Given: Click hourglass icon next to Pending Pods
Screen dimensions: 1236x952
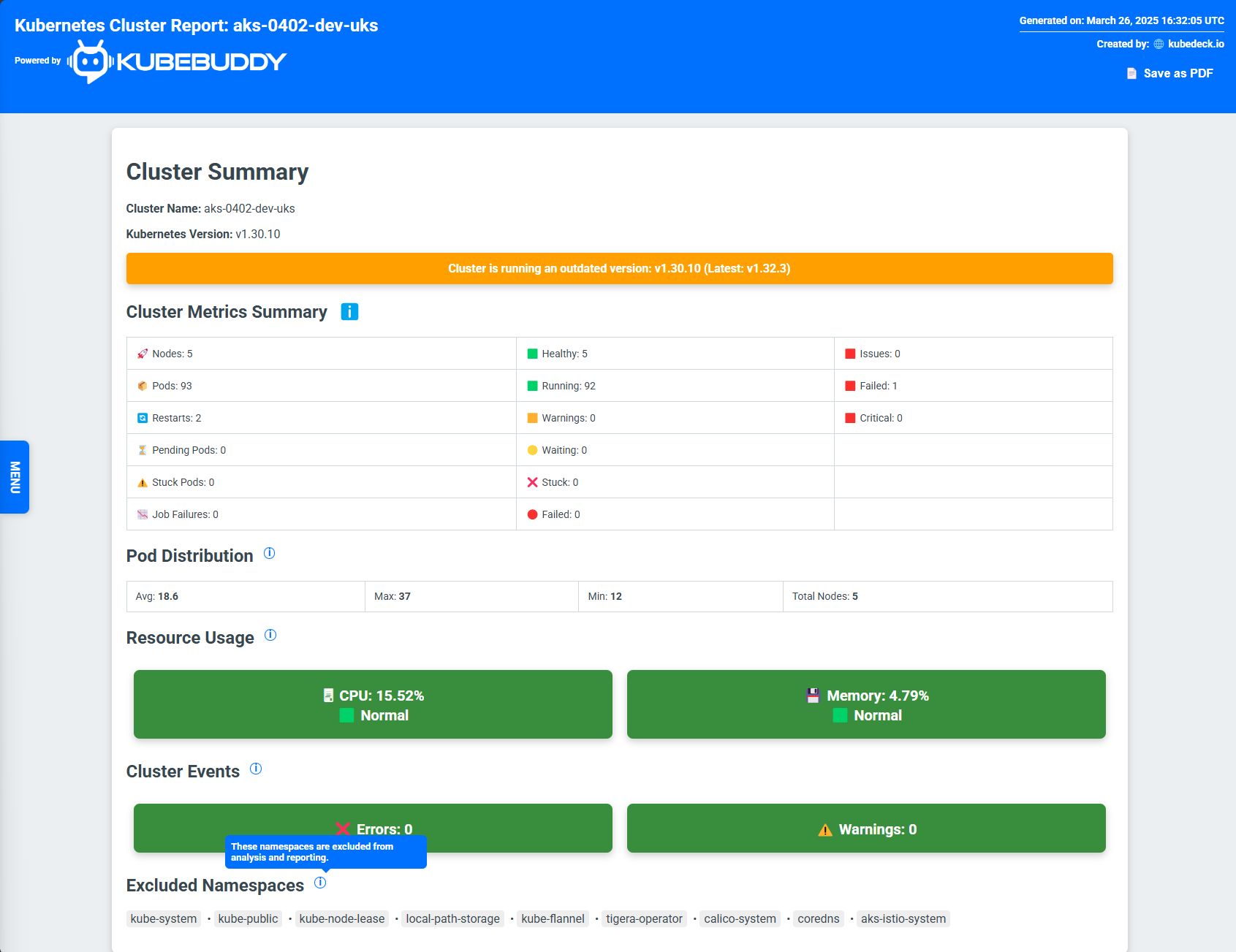Looking at the screenshot, I should coord(143,450).
